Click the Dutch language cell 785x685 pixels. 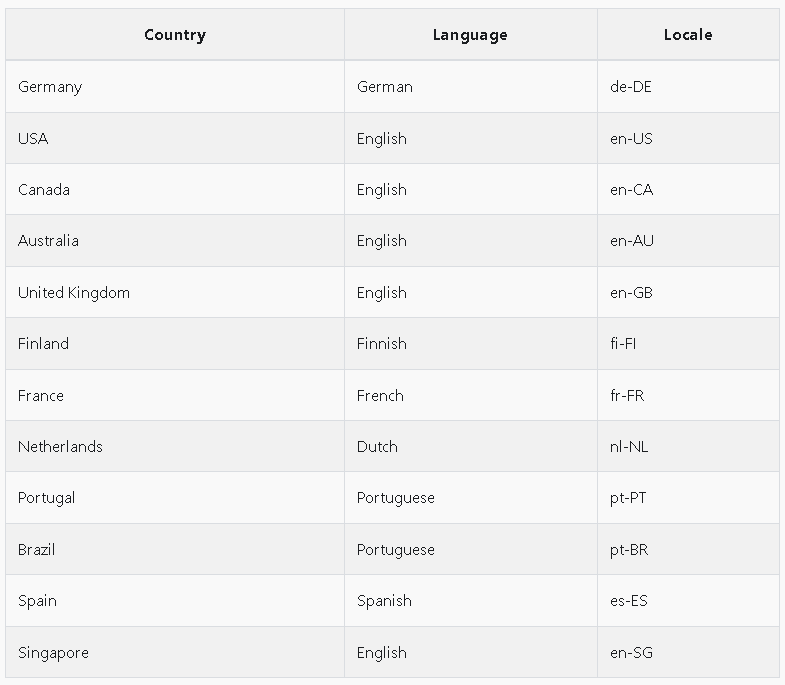coord(377,447)
